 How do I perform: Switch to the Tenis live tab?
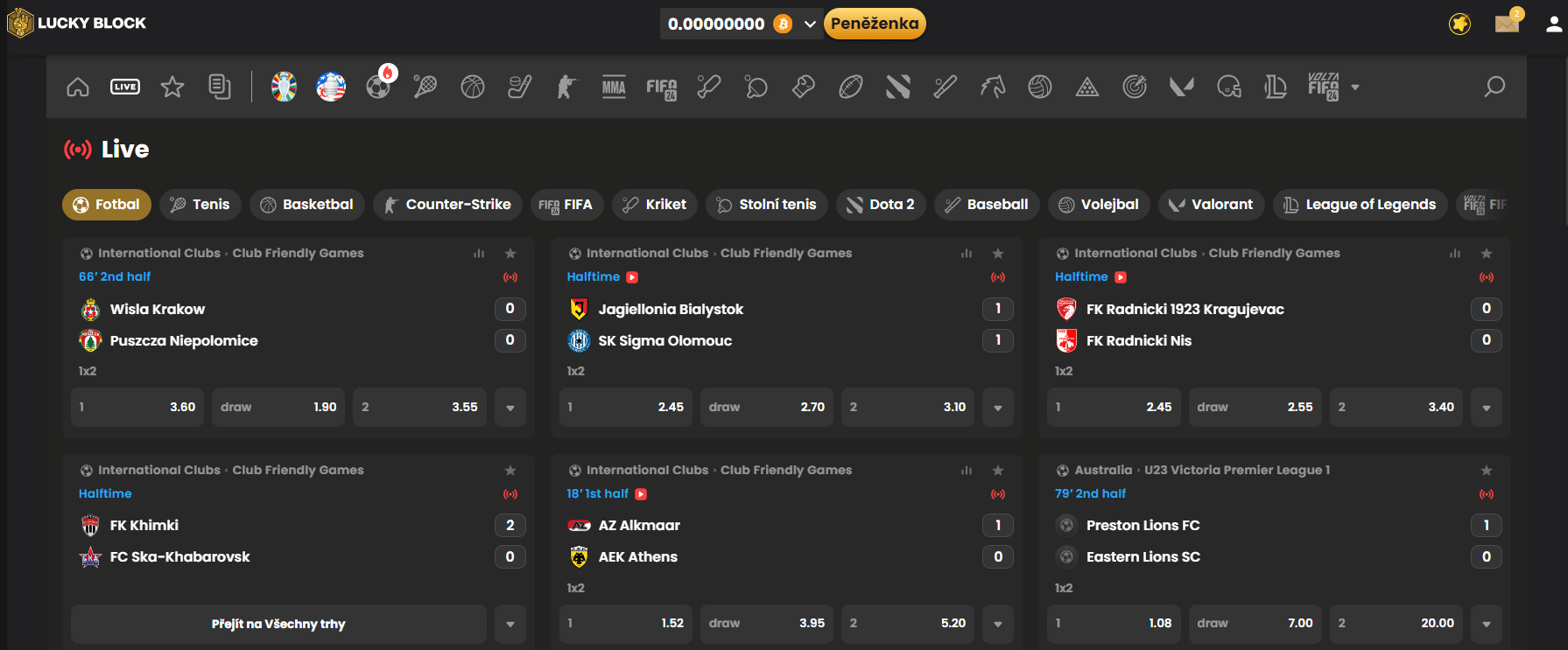tap(200, 205)
